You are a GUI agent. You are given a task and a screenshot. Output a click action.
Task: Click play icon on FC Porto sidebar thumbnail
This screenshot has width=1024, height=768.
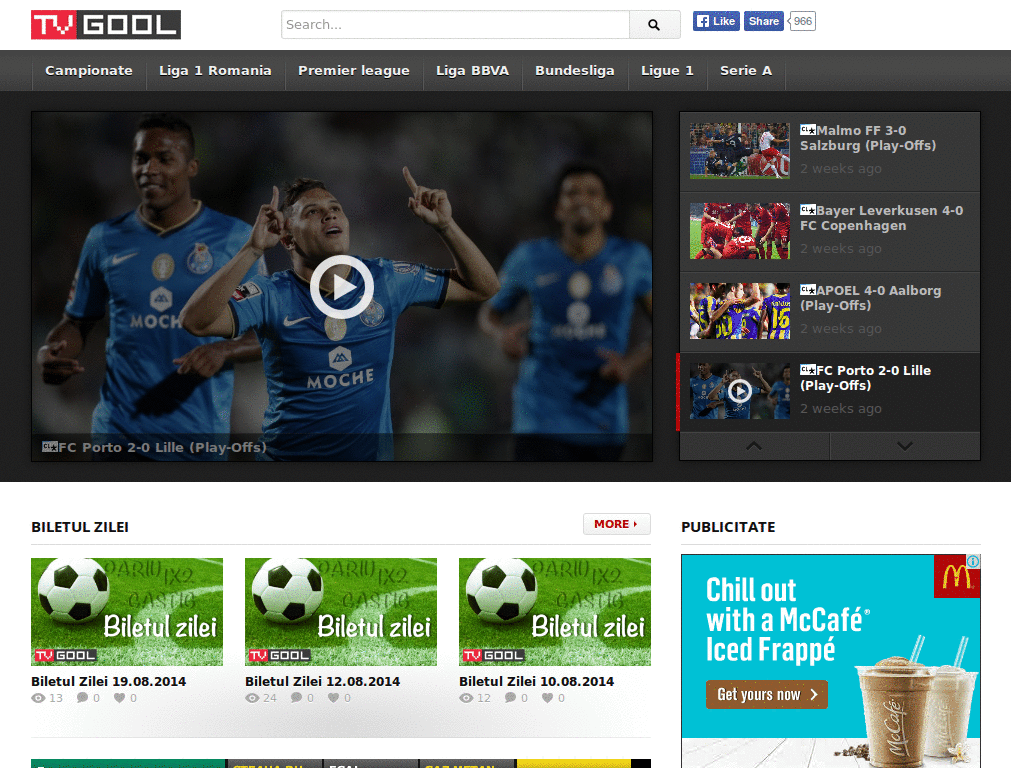point(739,391)
